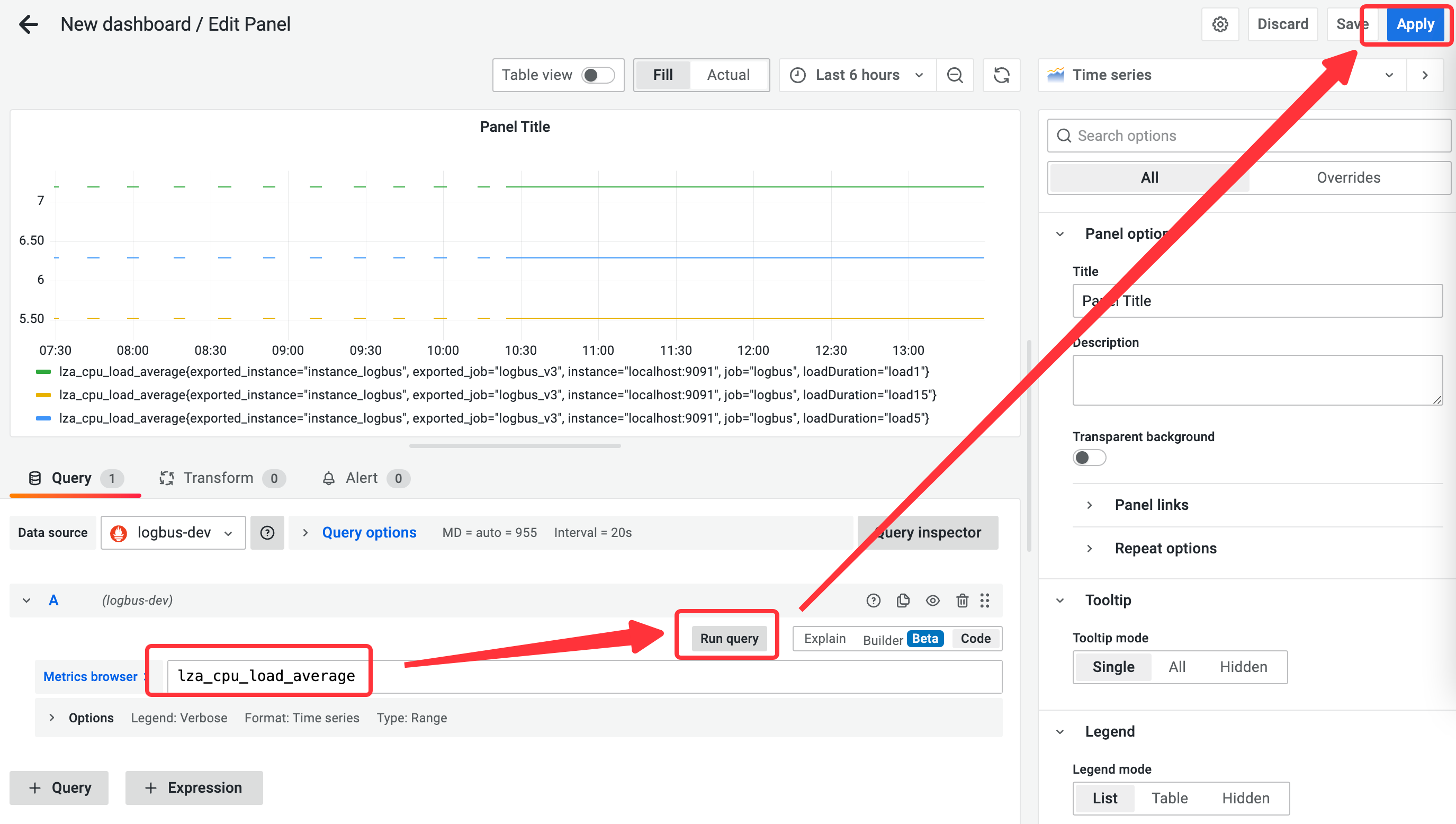Go back using the back arrow
1456x824 pixels.
pos(28,24)
